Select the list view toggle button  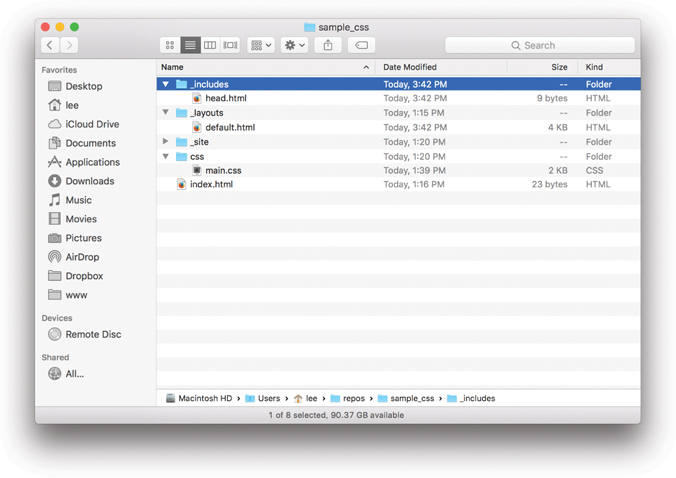(190, 45)
